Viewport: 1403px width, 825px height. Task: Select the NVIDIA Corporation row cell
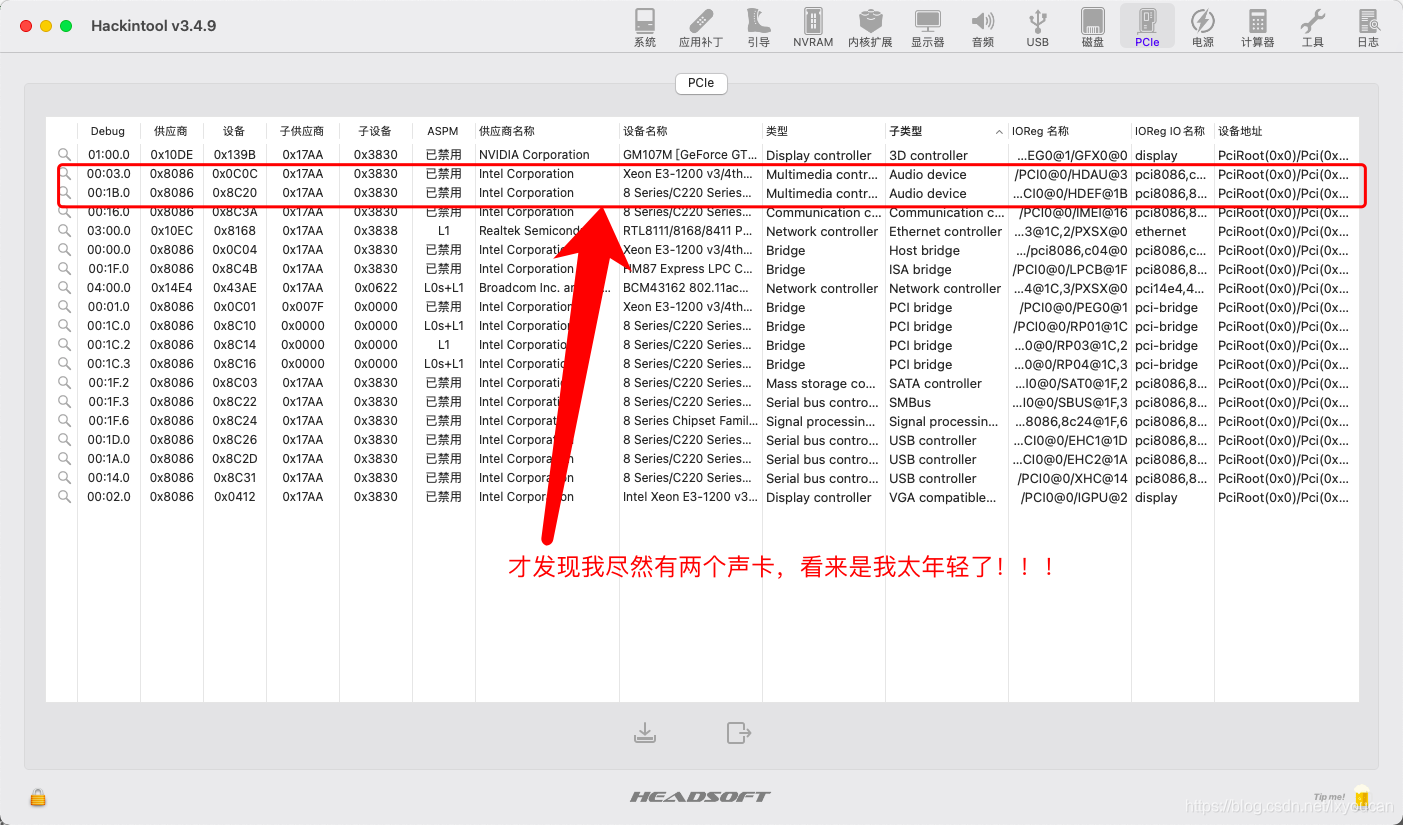coord(534,155)
